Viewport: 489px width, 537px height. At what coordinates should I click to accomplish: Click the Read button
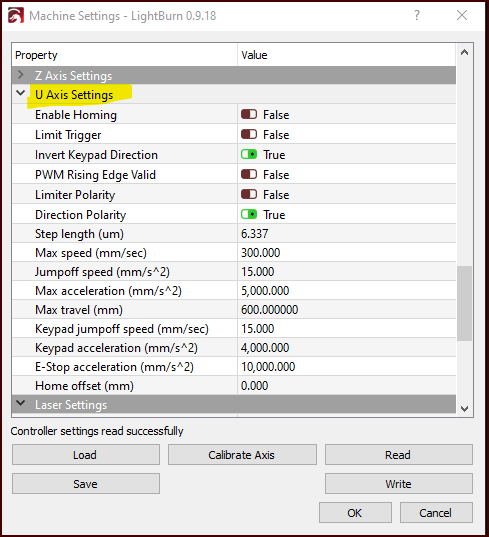399,455
